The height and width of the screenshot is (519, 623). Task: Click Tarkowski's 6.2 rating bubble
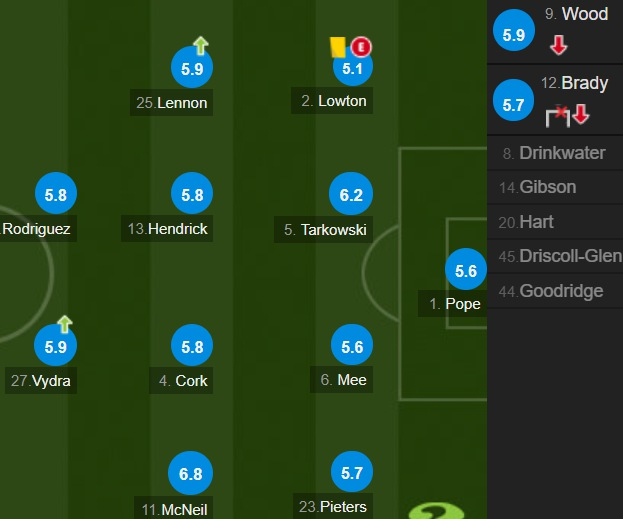click(x=351, y=196)
